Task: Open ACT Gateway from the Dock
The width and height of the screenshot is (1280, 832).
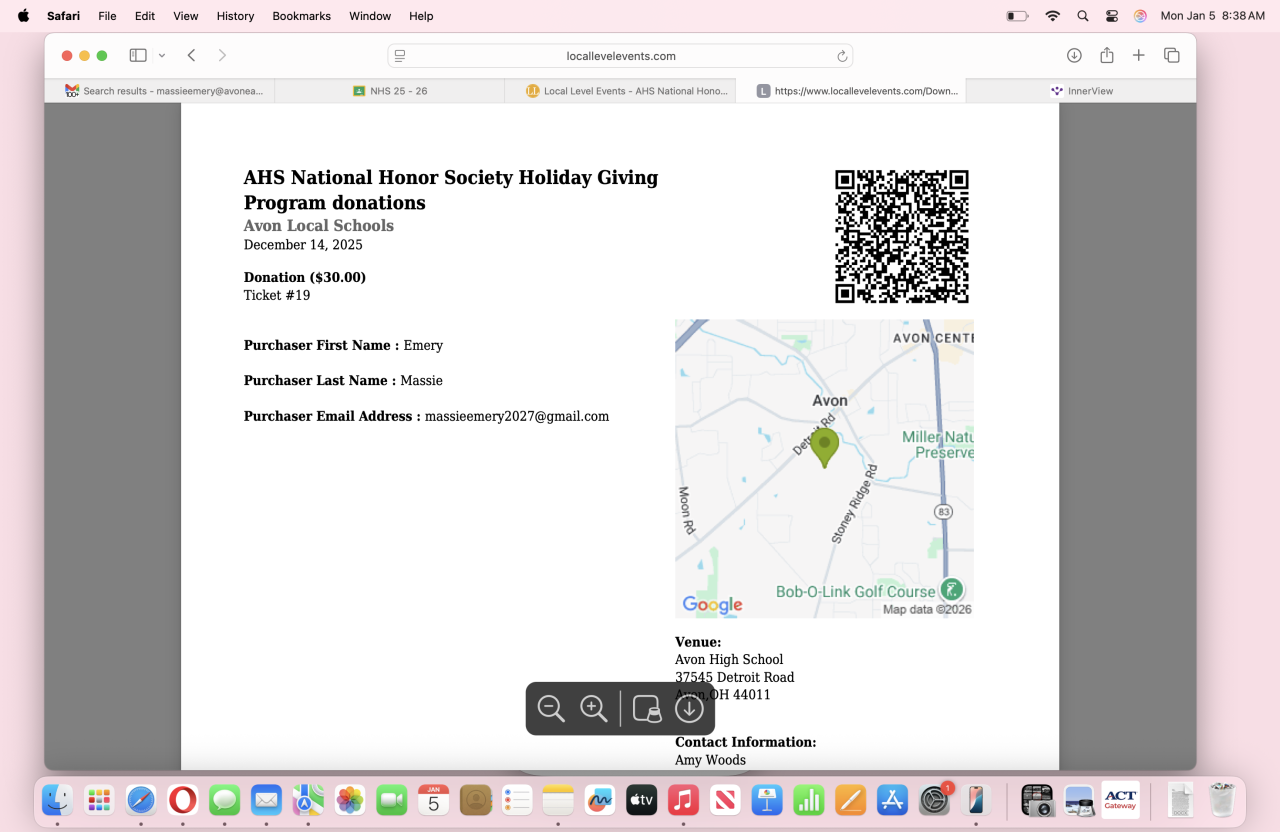Action: pyautogui.click(x=1121, y=800)
